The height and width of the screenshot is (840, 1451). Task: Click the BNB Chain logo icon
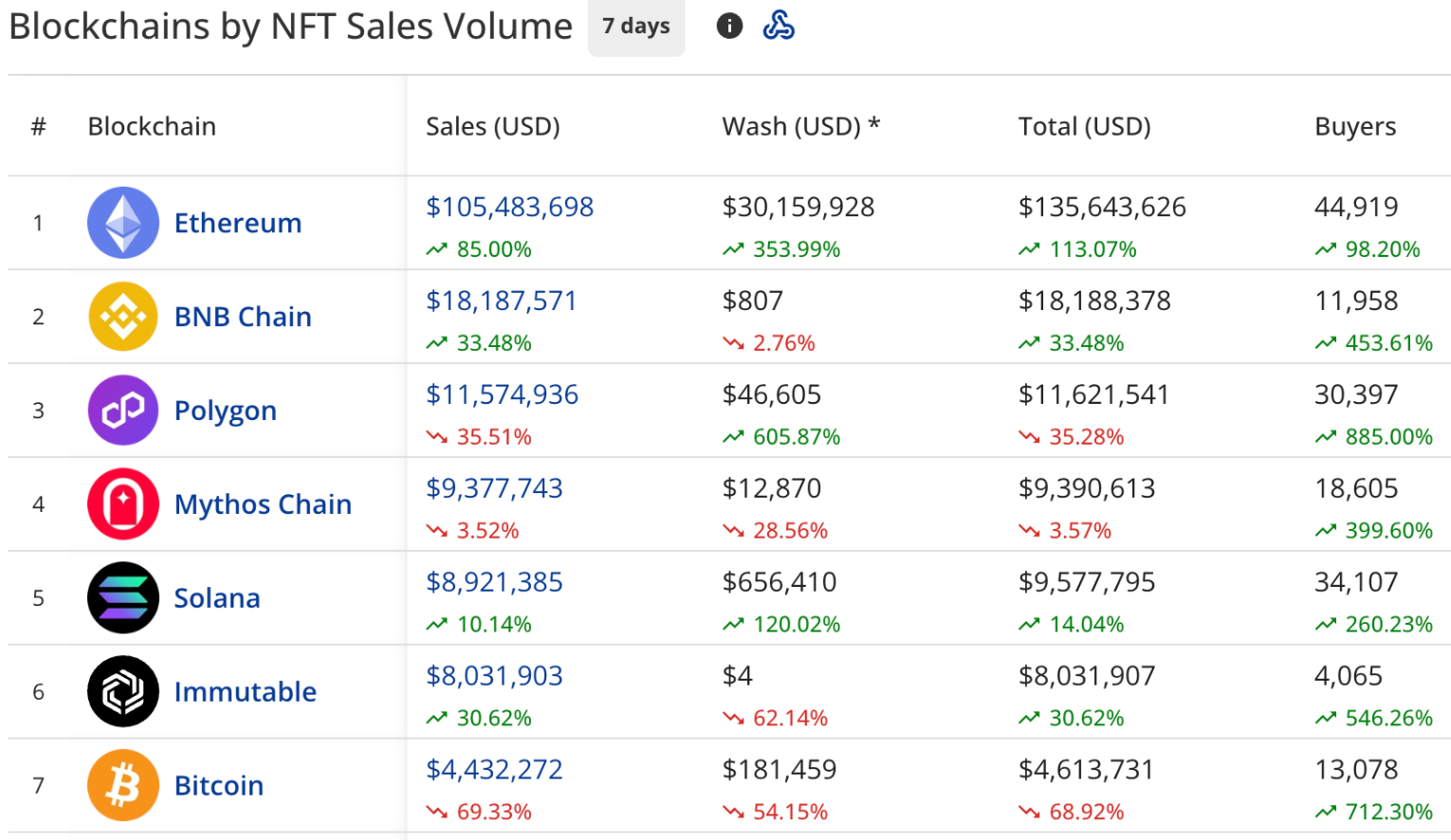point(123,317)
